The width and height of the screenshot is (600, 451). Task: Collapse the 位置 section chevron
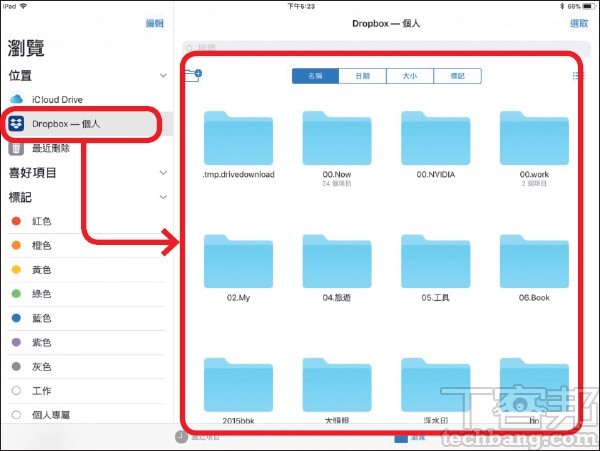point(163,76)
